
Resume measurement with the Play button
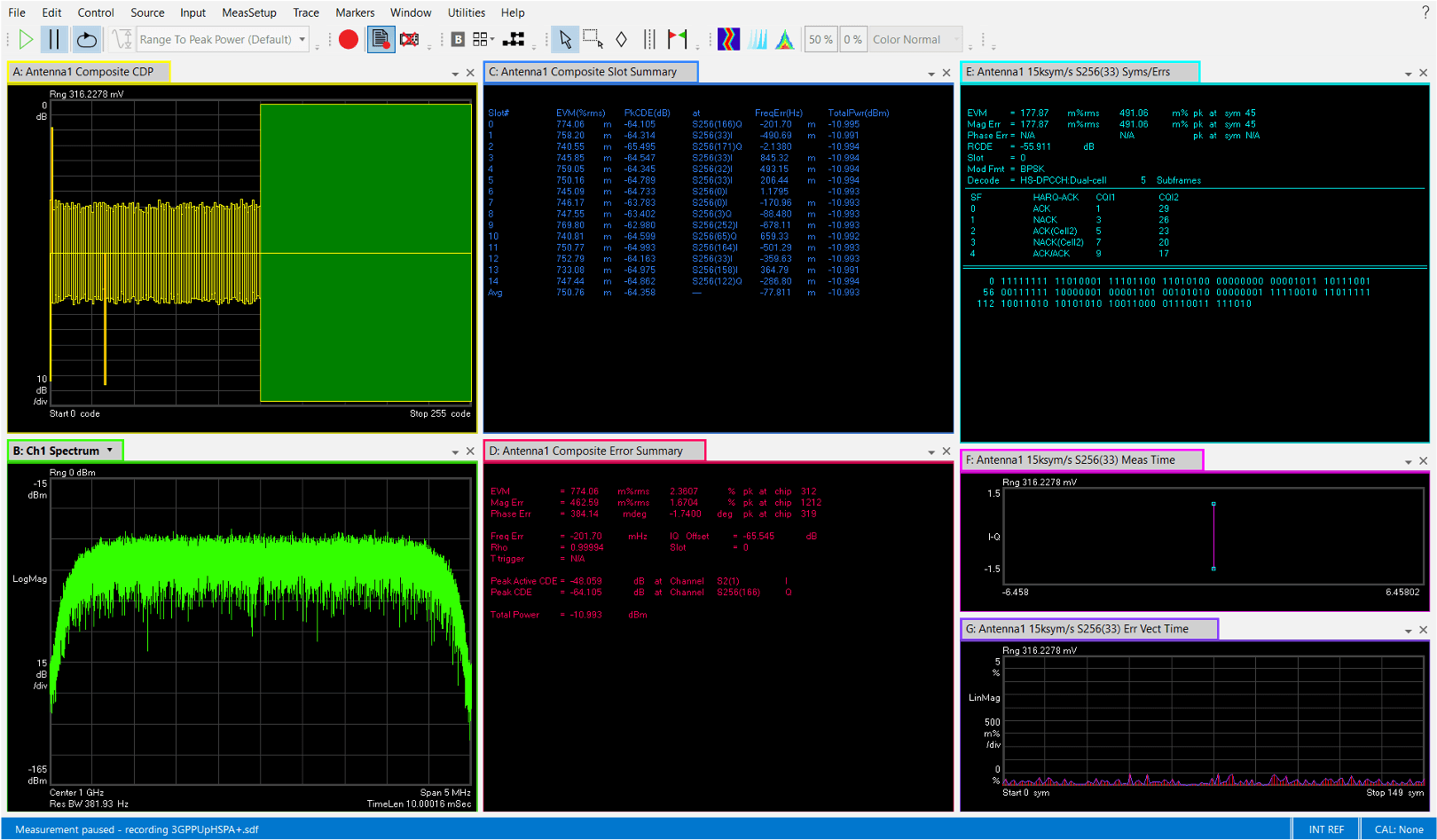[x=25, y=39]
